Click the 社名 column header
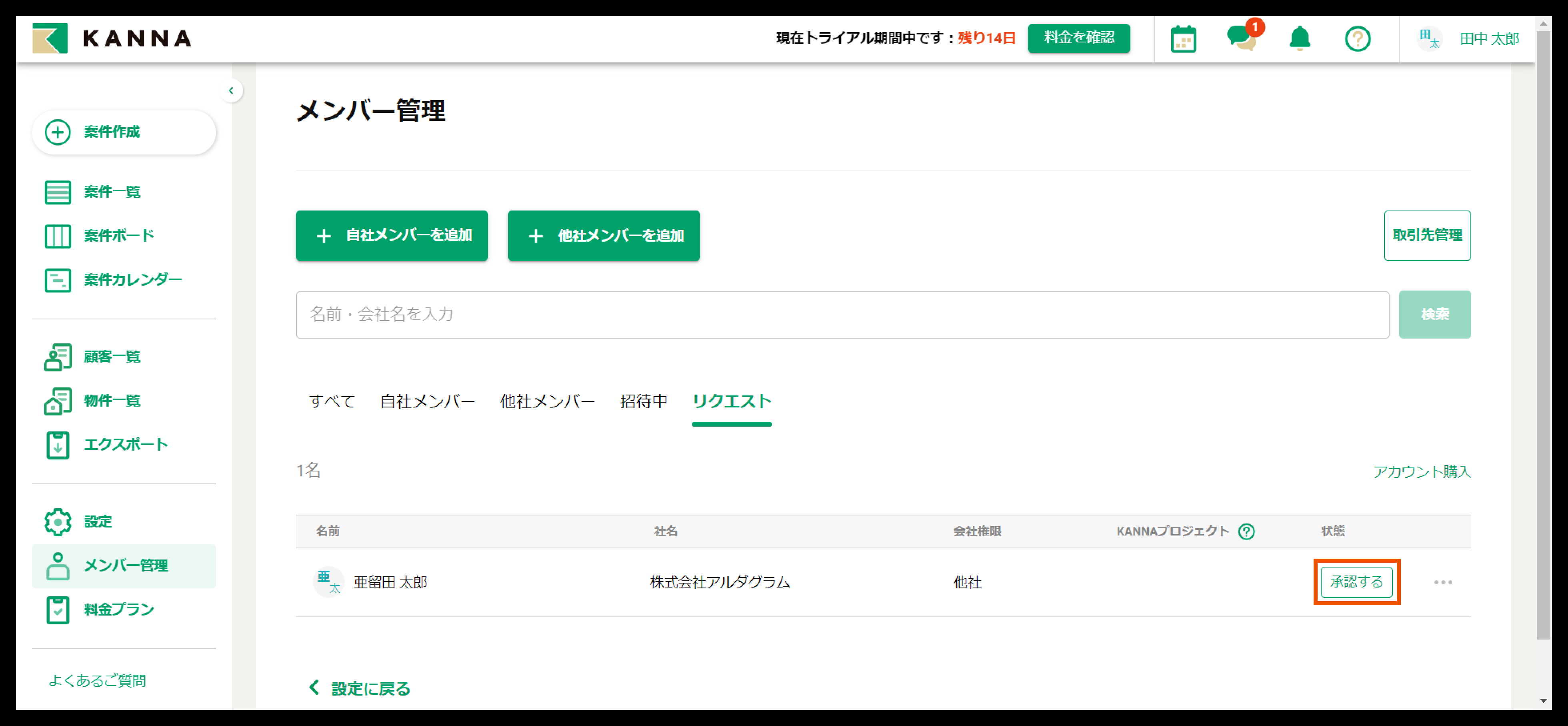Image resolution: width=1568 pixels, height=726 pixels. pyautogui.click(x=665, y=532)
